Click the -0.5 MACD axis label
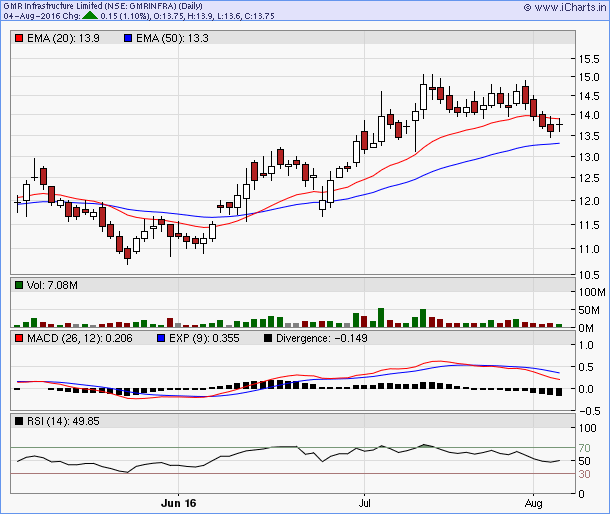The image size is (610, 514). click(590, 411)
